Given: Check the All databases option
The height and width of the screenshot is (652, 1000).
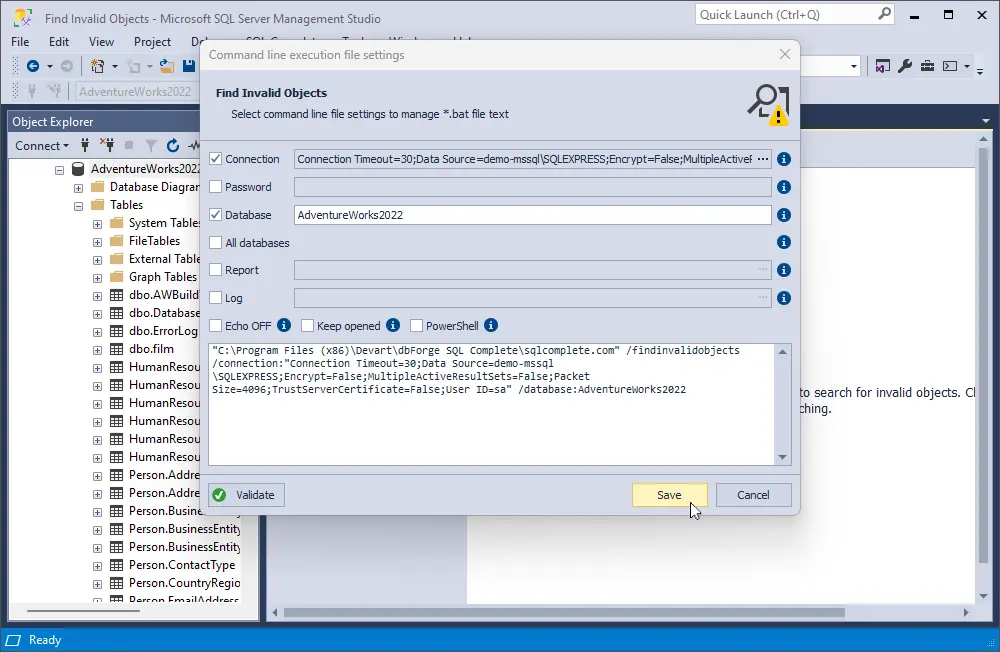Looking at the screenshot, I should pos(216,243).
